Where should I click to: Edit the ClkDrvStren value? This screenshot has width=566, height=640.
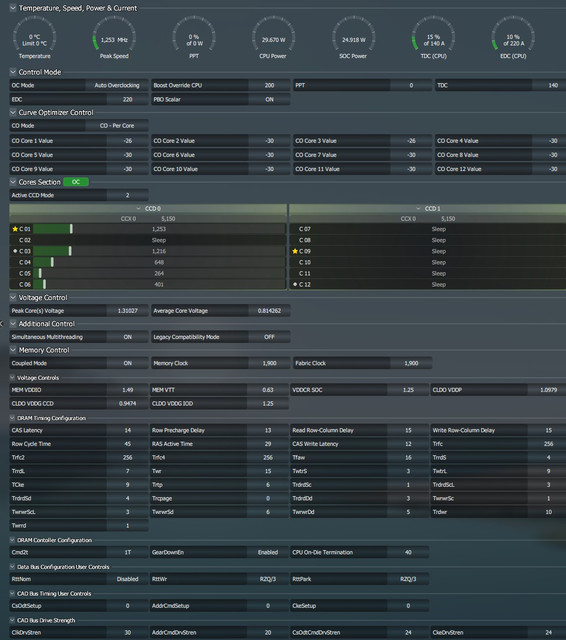coord(128,632)
